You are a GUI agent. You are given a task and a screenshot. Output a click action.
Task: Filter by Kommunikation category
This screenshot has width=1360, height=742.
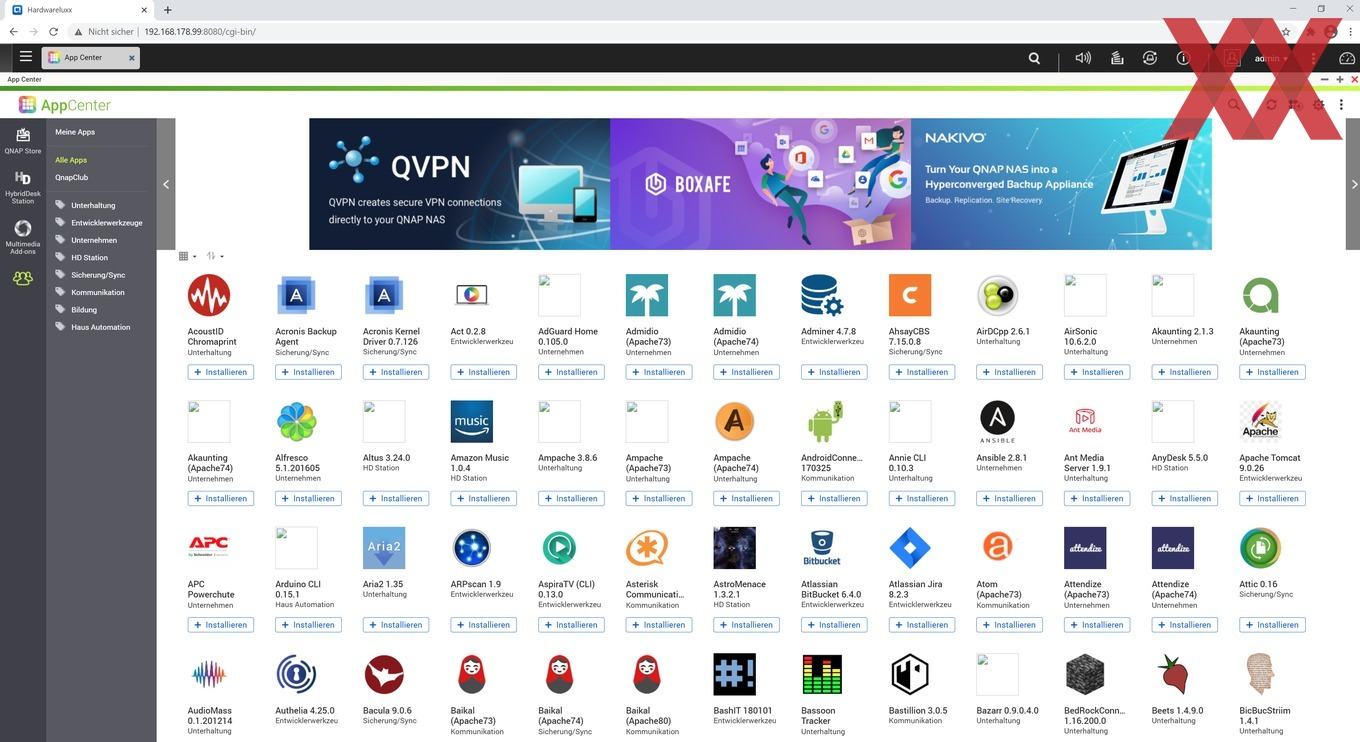click(x=98, y=292)
